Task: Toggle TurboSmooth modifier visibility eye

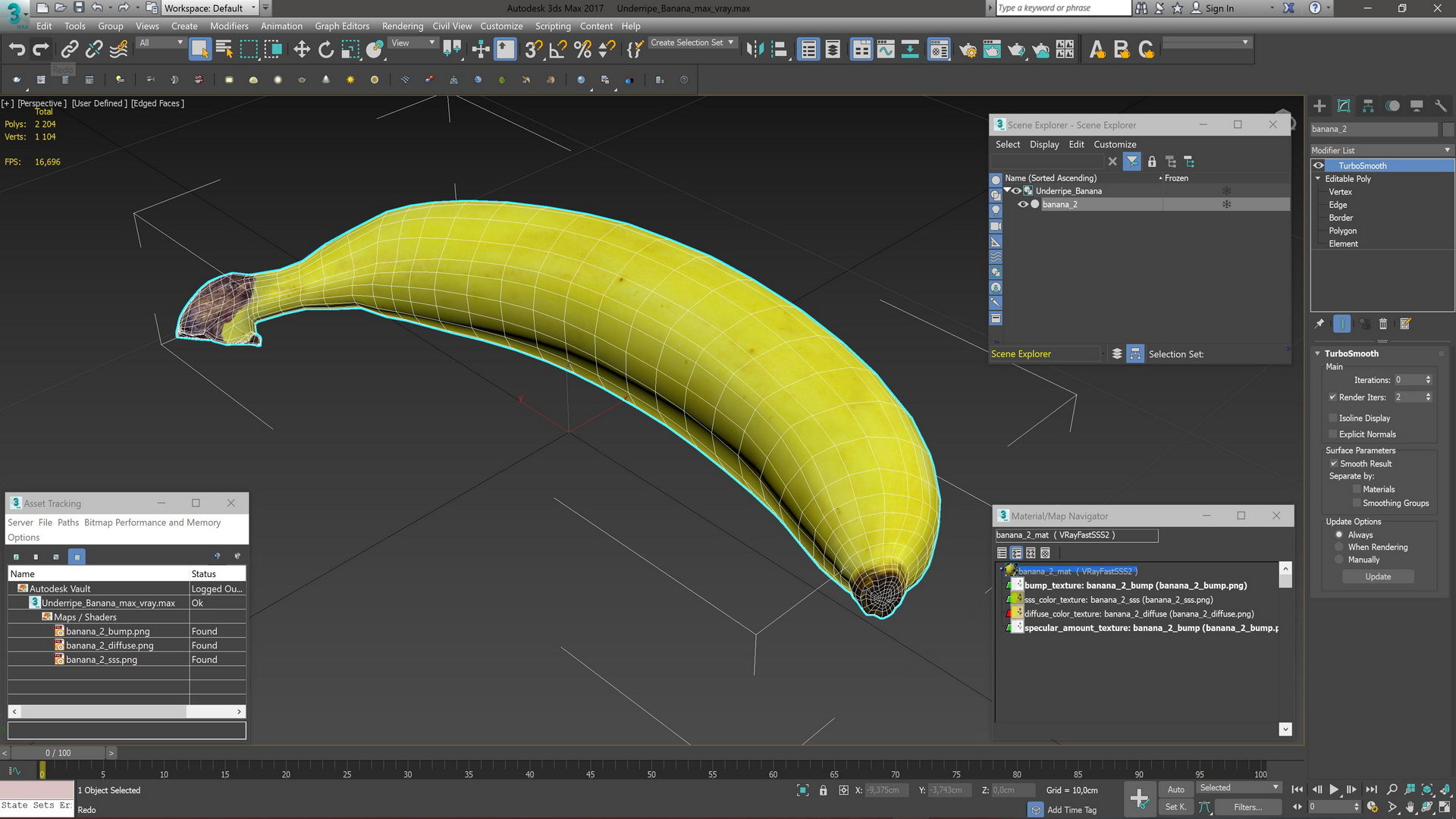Action: [1319, 165]
